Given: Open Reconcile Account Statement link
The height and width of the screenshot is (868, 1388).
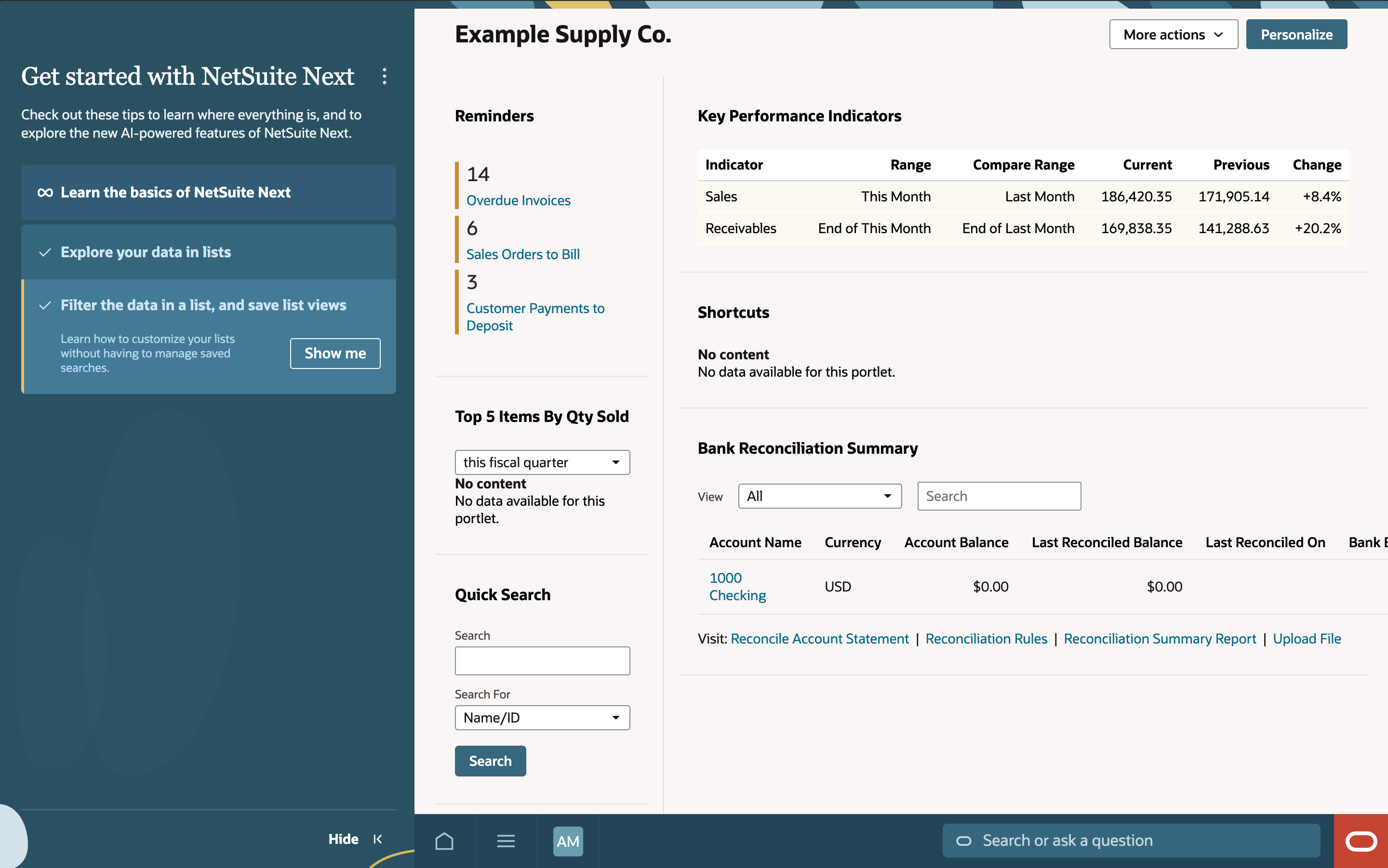Looking at the screenshot, I should (819, 639).
